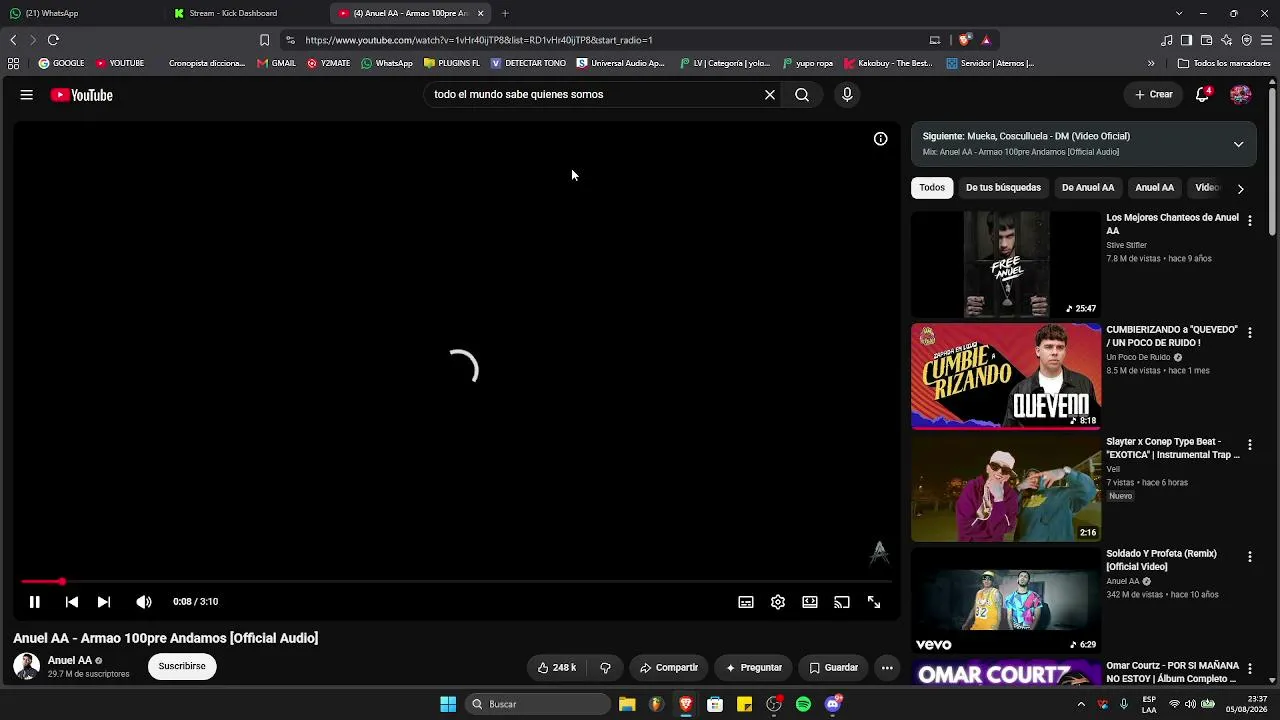
Task: Mute the video volume
Action: (x=144, y=602)
